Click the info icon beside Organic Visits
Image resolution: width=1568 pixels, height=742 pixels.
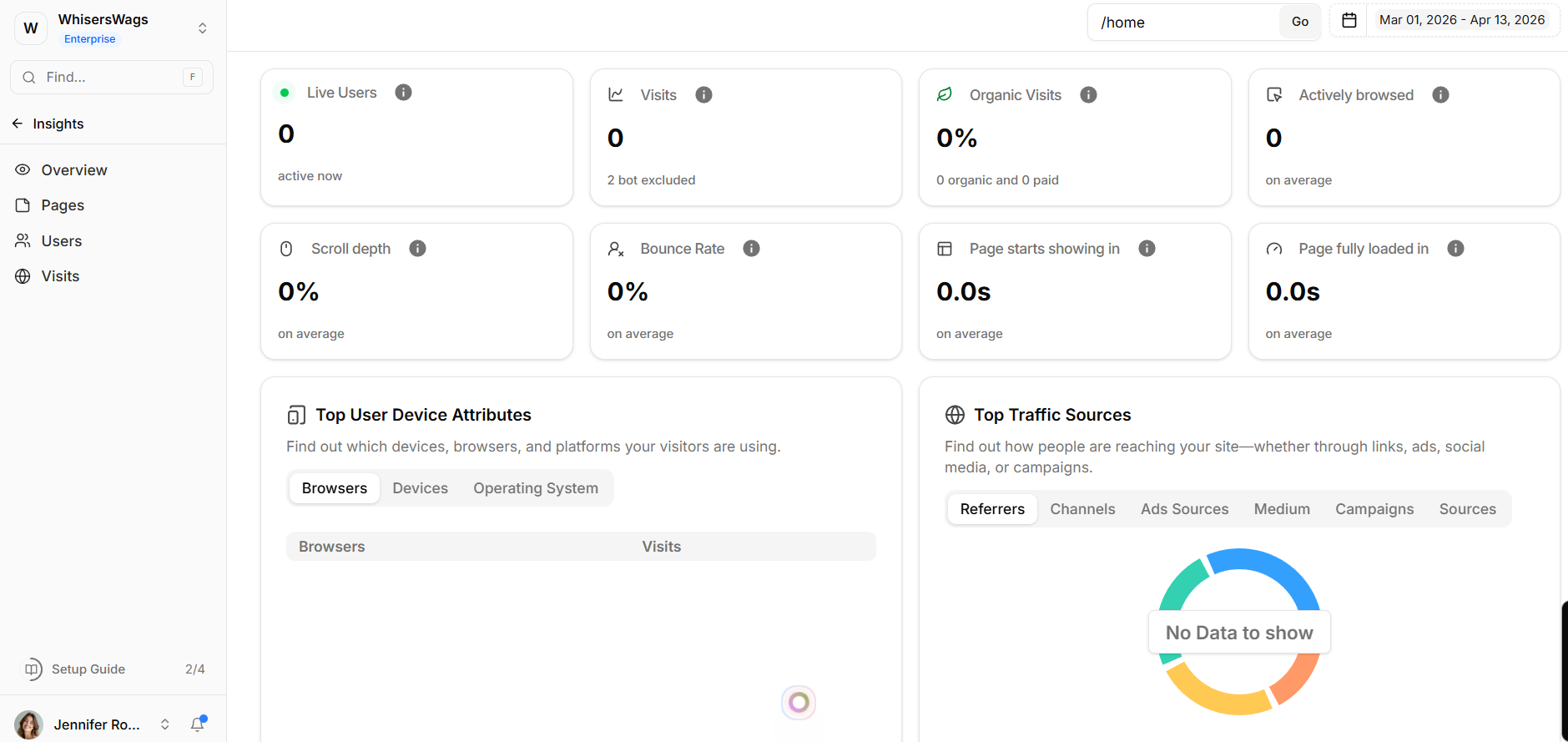click(1088, 95)
